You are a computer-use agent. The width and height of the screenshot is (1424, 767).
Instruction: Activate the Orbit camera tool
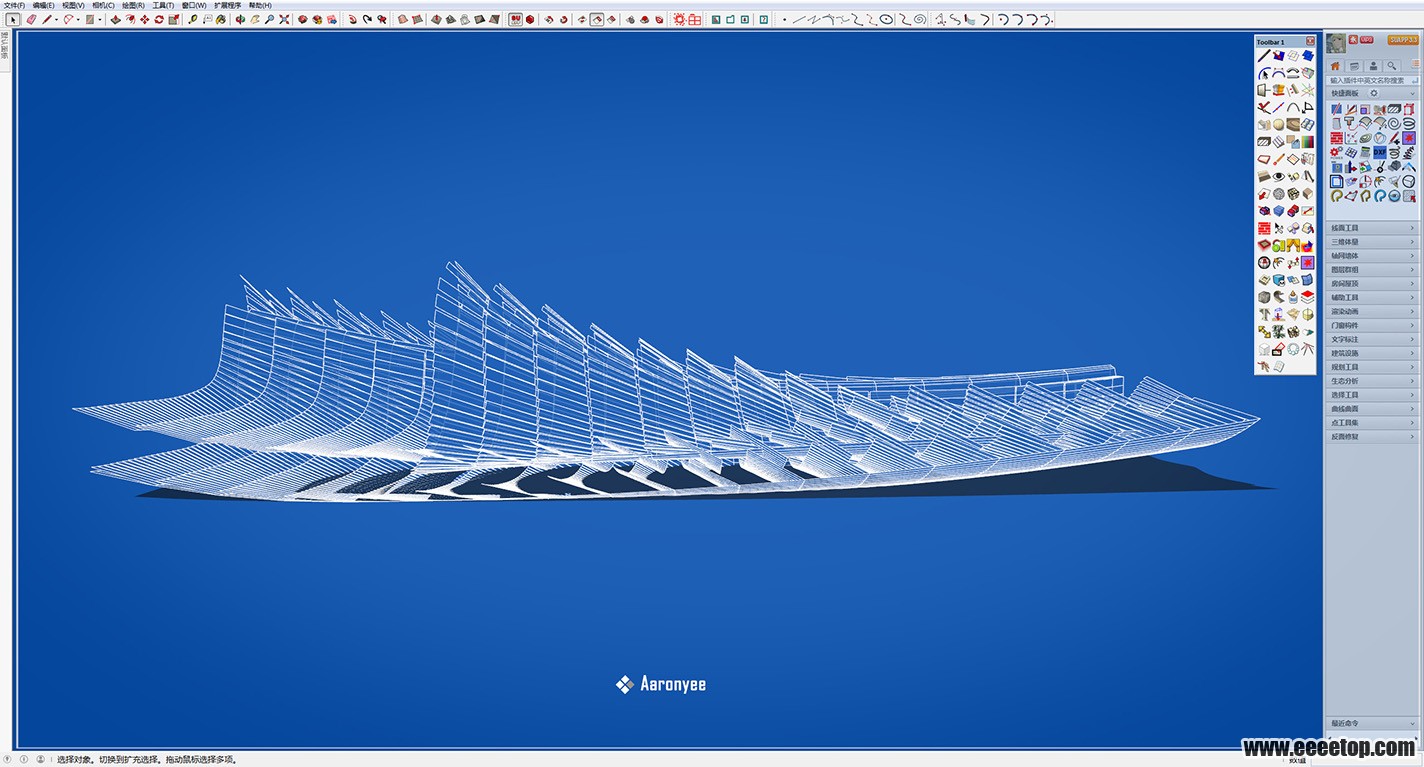pos(240,19)
